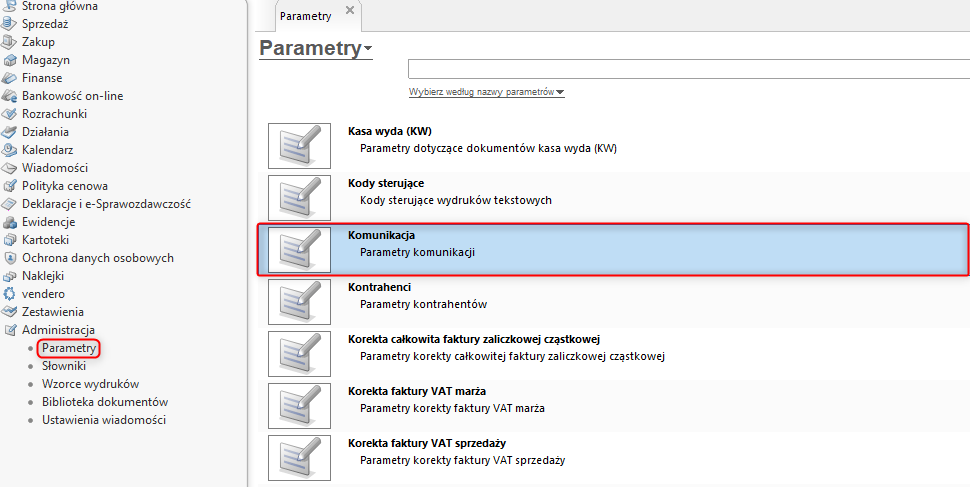Screen dimensions: 970x487
Task: Click the Korekta faktury VAT marża icon
Action: pos(299,405)
